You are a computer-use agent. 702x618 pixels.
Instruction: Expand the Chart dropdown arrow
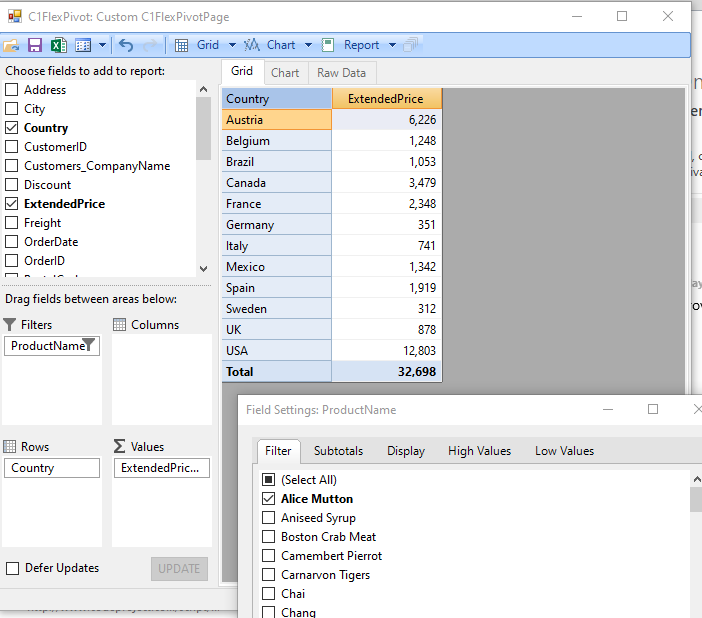coord(308,45)
